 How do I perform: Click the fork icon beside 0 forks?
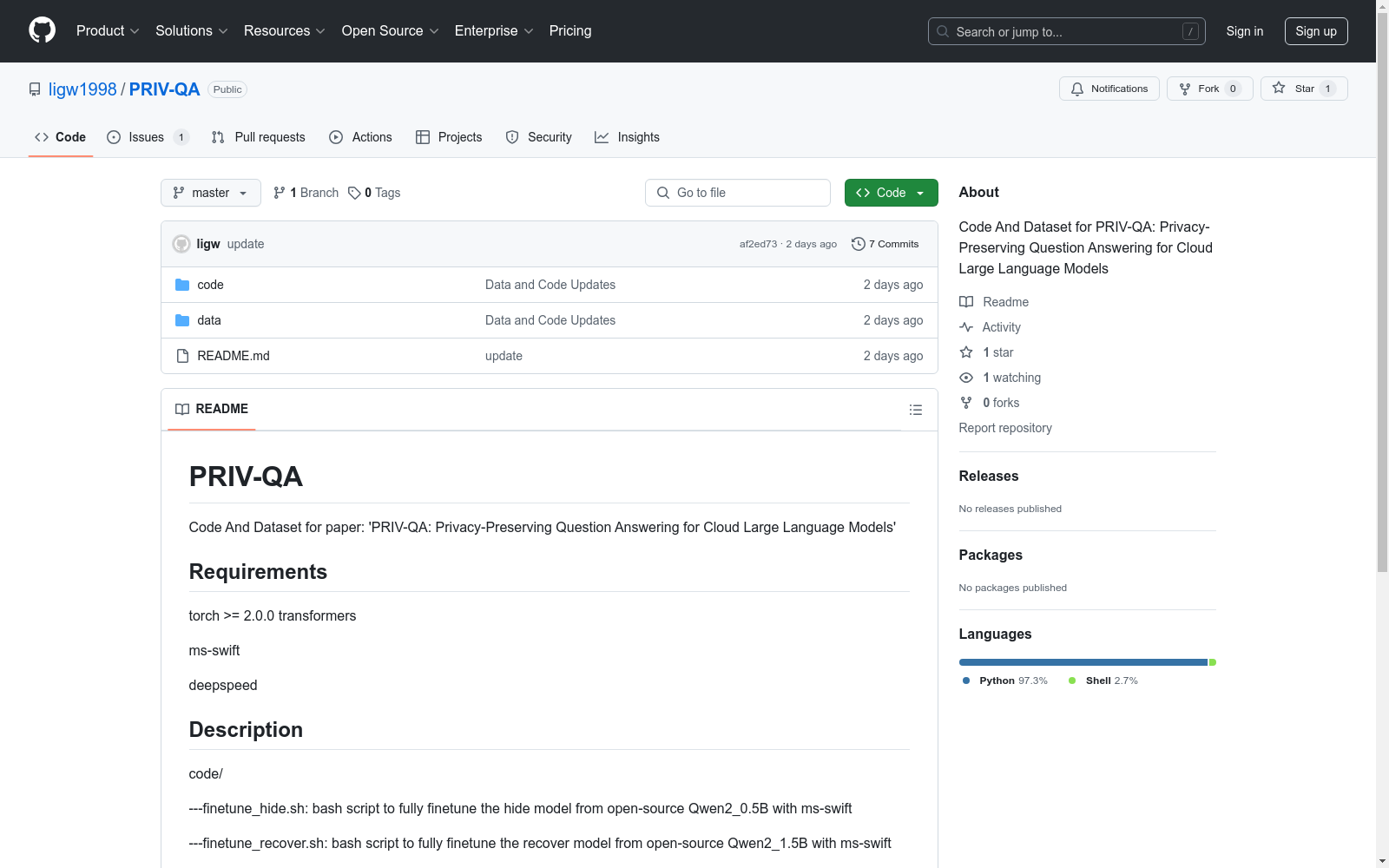pos(966,403)
